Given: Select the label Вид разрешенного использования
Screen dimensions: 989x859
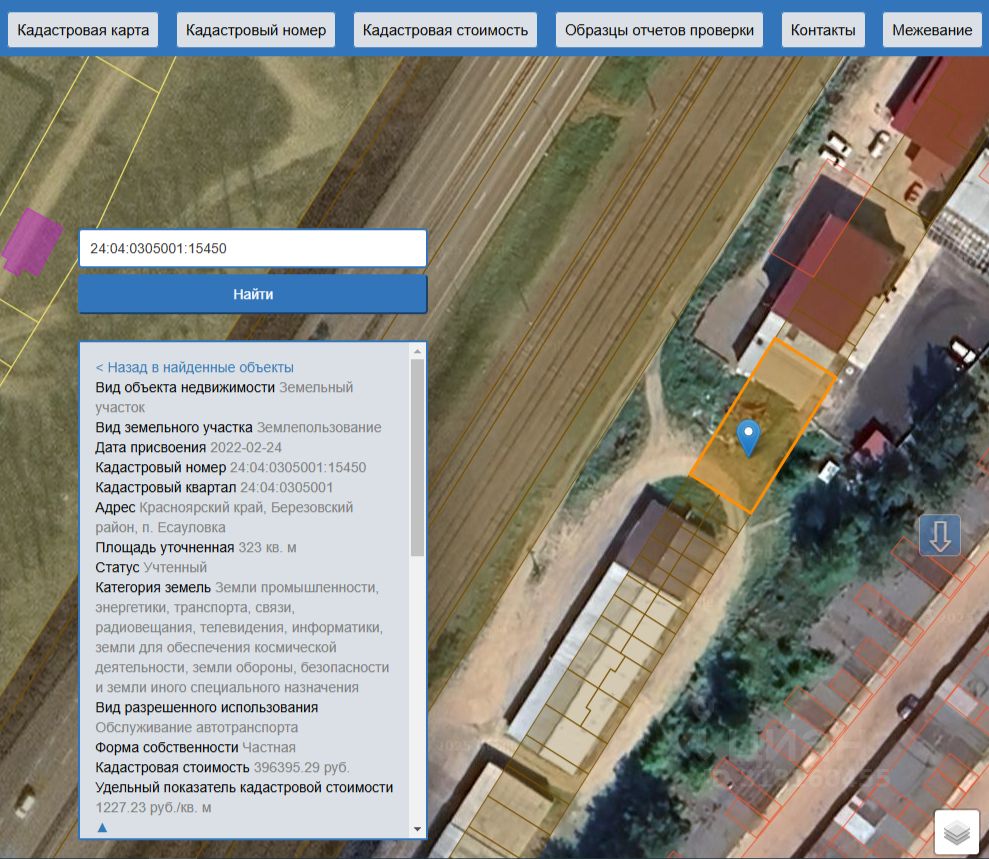Looking at the screenshot, I should pos(207,707).
